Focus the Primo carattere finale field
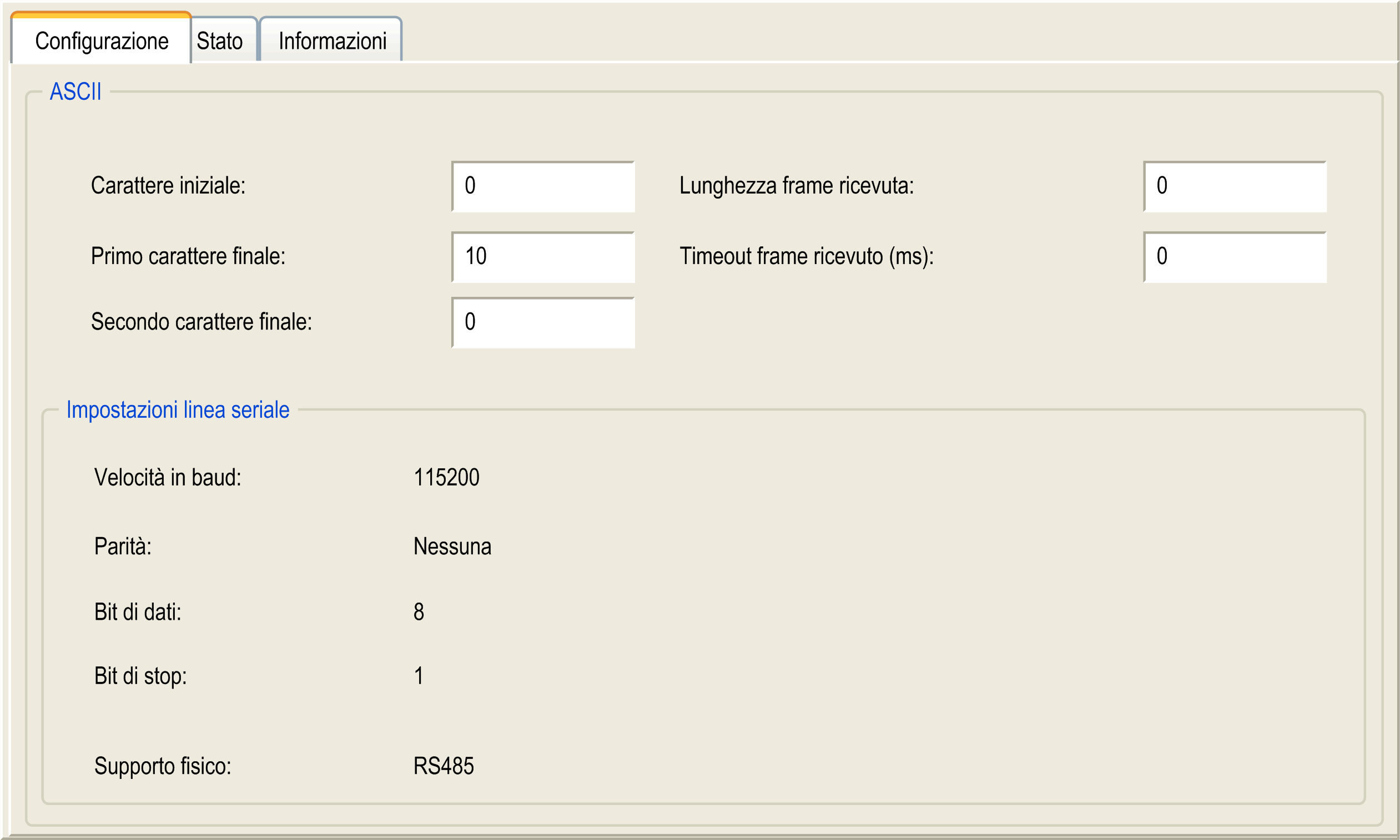 click(542, 256)
